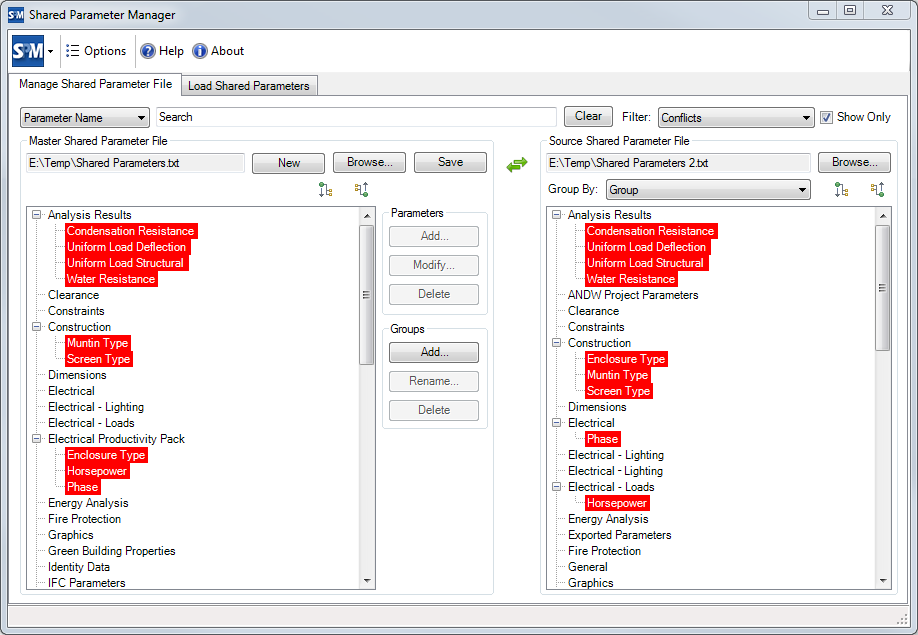Open About with the info icon
Viewport: 918px width, 635px height.
200,52
